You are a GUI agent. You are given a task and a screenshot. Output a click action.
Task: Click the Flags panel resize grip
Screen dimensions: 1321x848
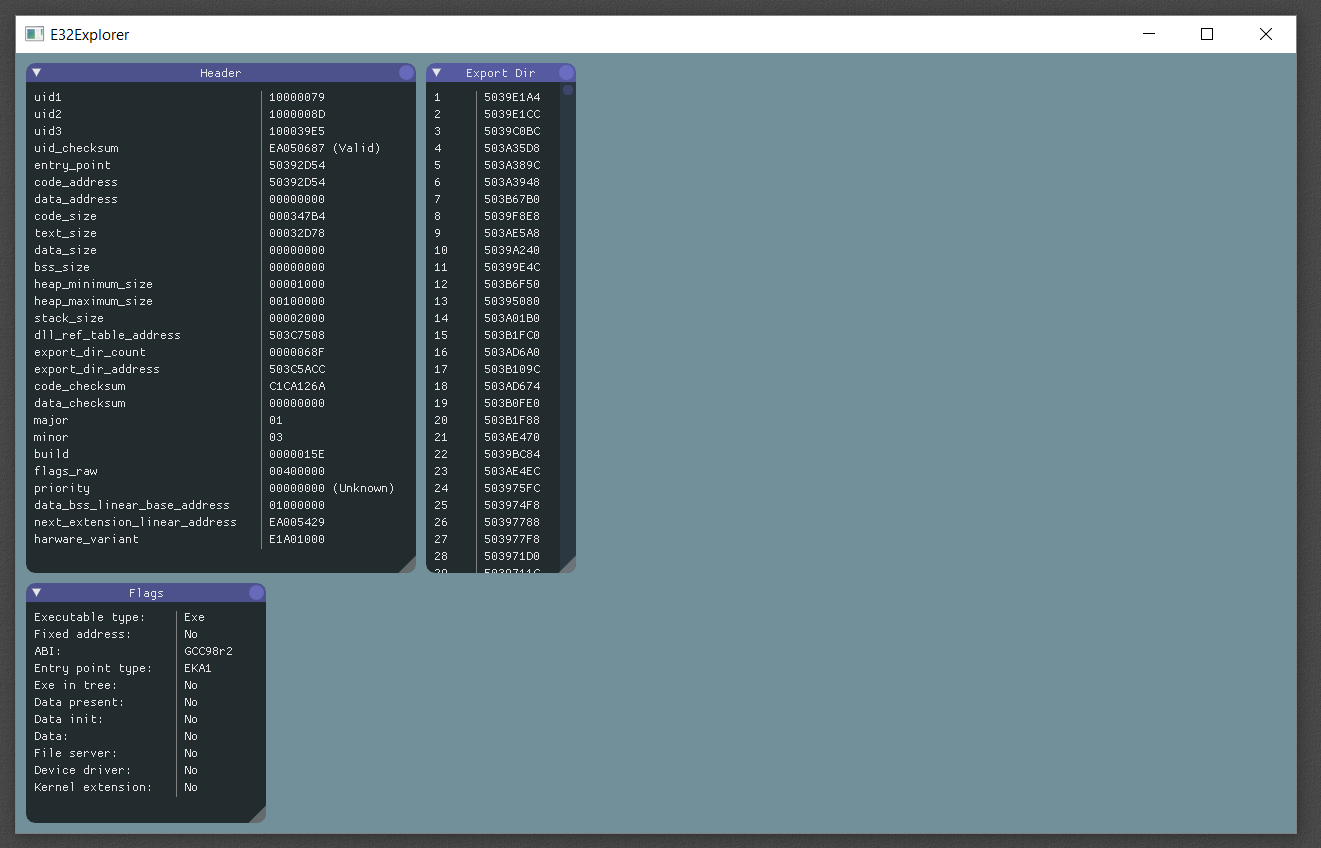[257, 814]
